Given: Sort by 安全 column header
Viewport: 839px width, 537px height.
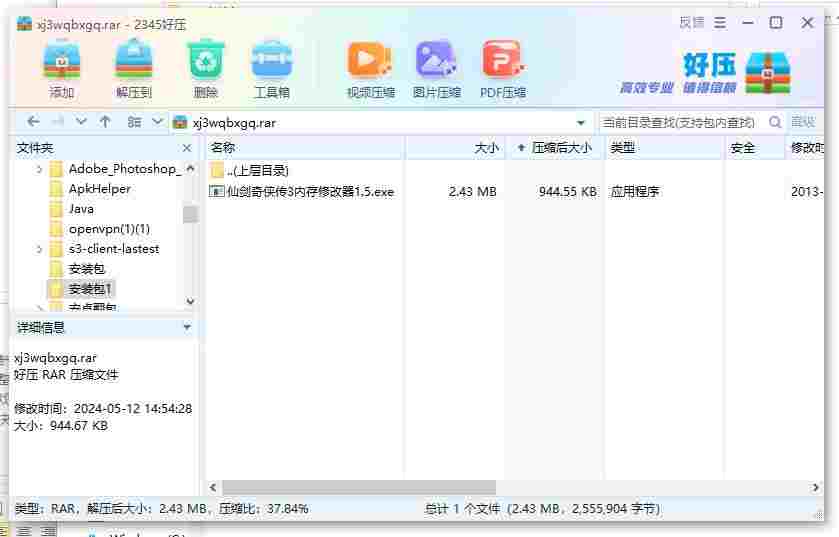Looking at the screenshot, I should pos(754,148).
